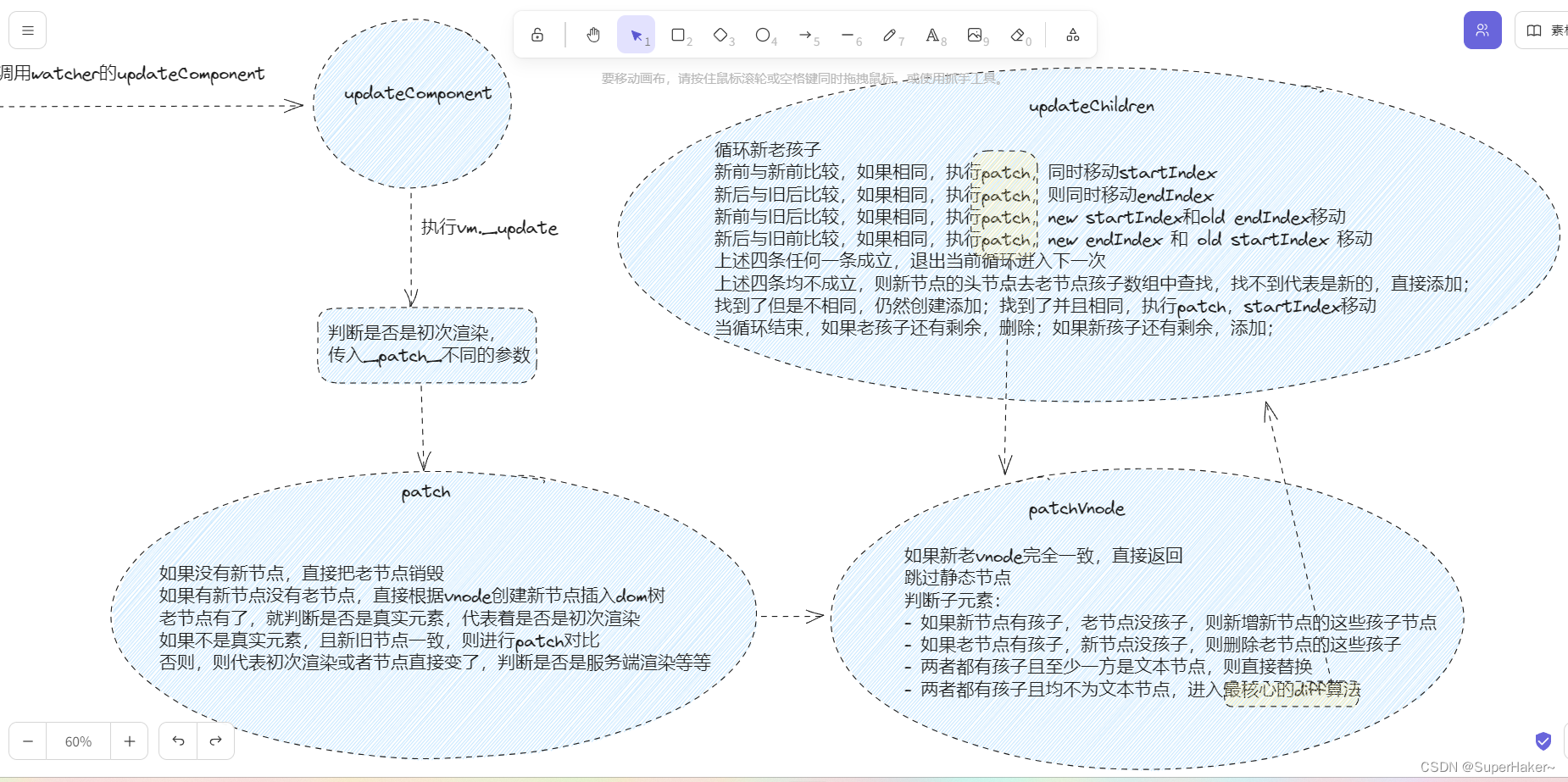Redo the last undone action
Viewport: 1568px width, 782px height.
(x=215, y=741)
